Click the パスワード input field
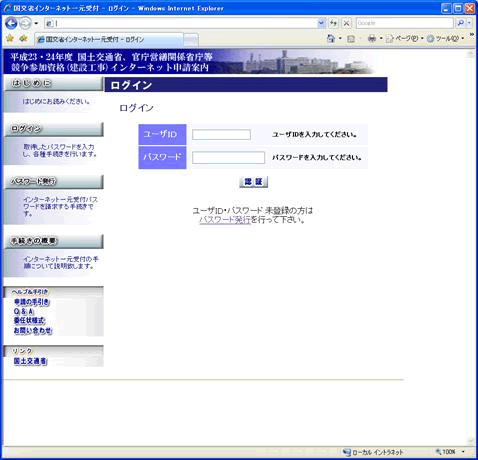The width and height of the screenshot is (478, 460). pyautogui.click(x=228, y=157)
